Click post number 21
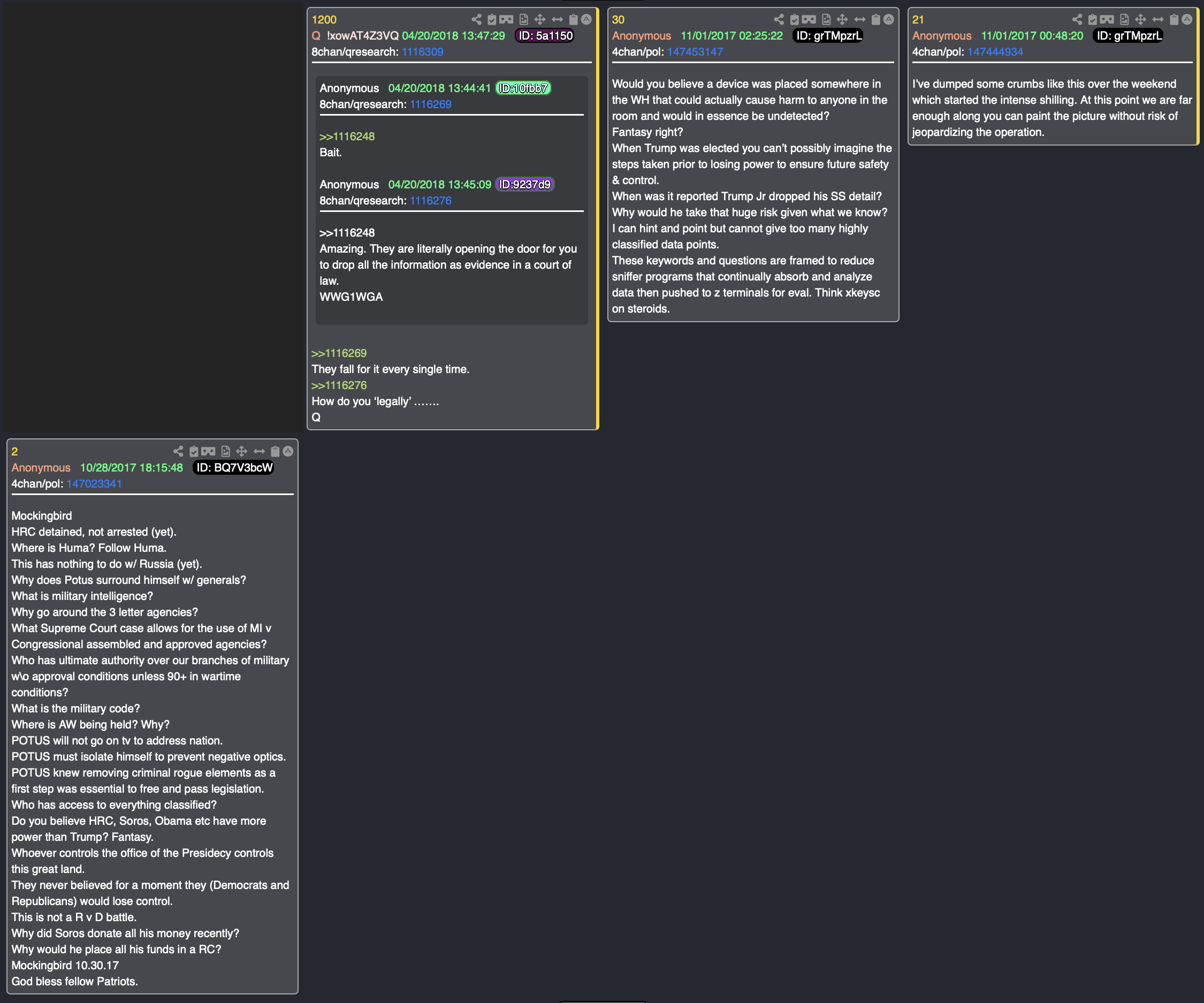The image size is (1204, 1003). pyautogui.click(x=918, y=19)
